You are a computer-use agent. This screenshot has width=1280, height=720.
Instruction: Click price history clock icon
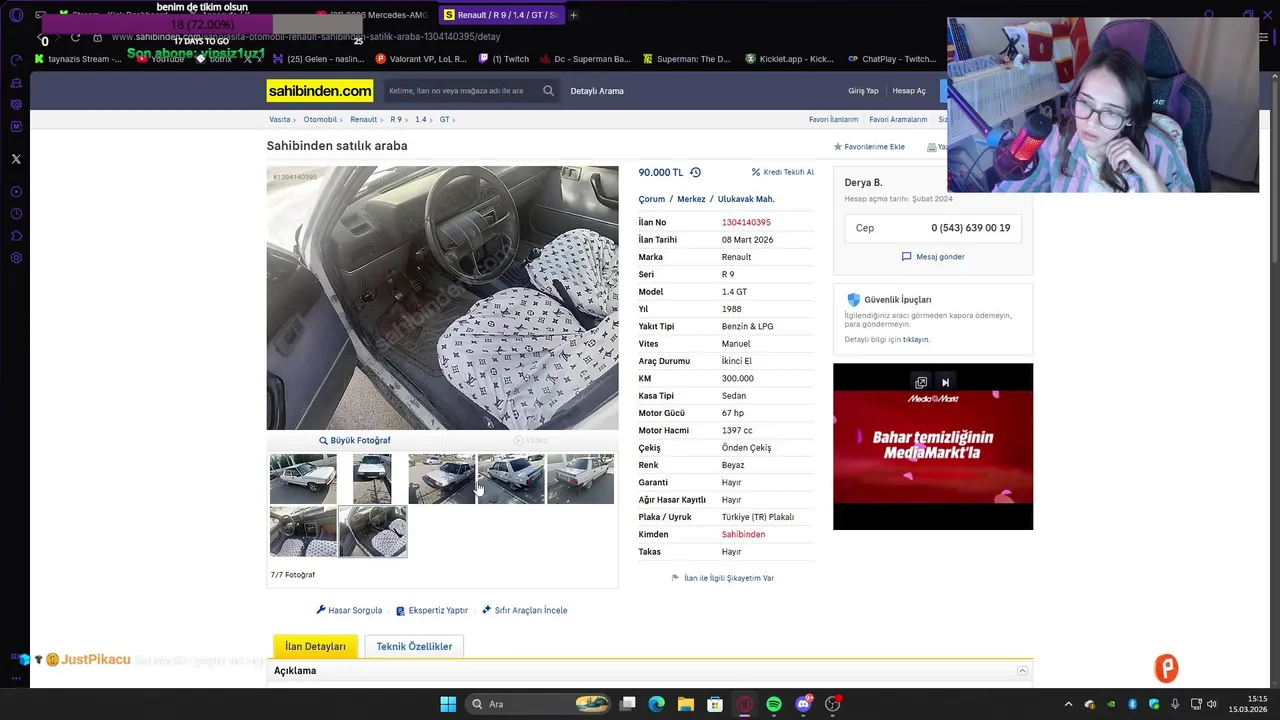(x=695, y=172)
